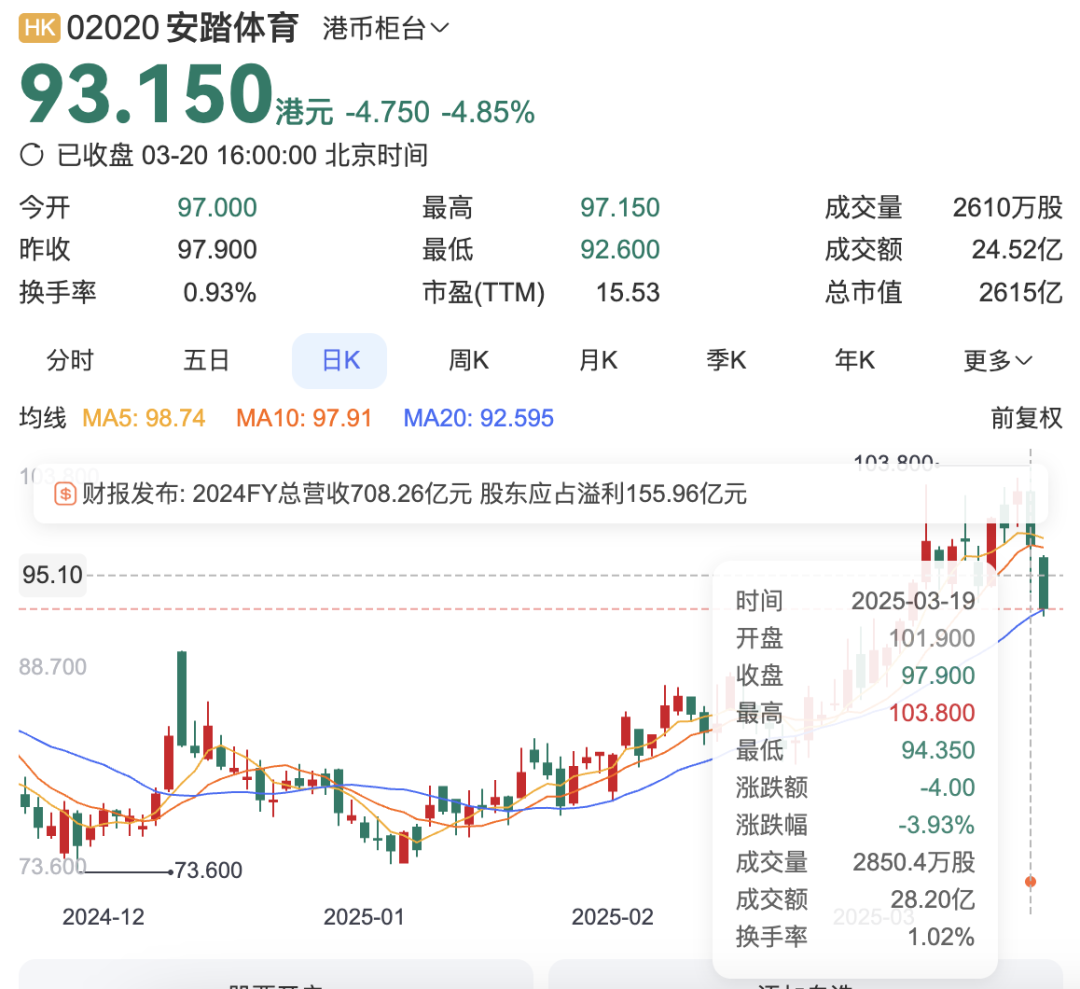Toggle the MA5 moving average indicator

pyautogui.click(x=144, y=418)
